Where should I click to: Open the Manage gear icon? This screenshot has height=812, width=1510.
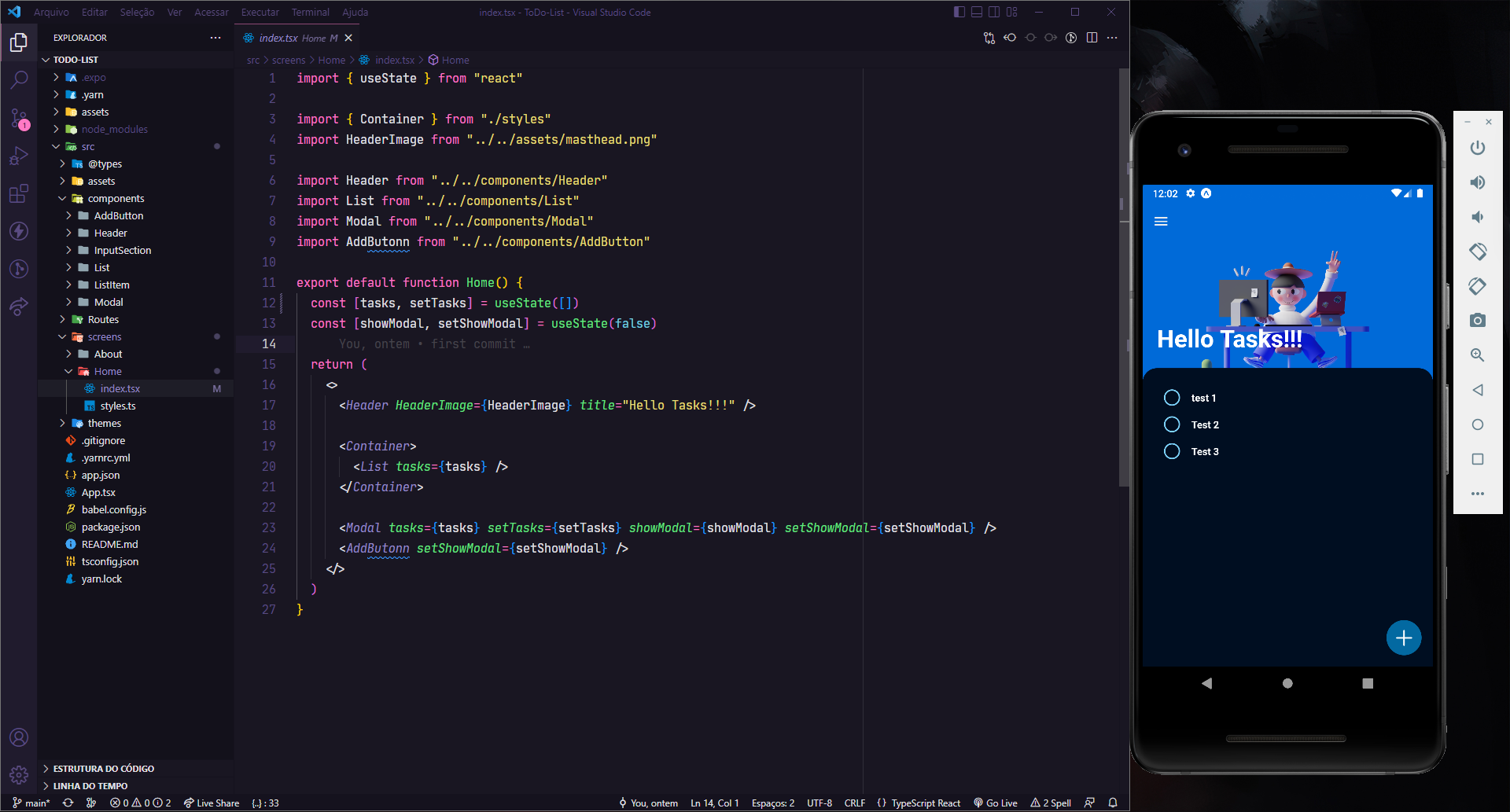(19, 775)
